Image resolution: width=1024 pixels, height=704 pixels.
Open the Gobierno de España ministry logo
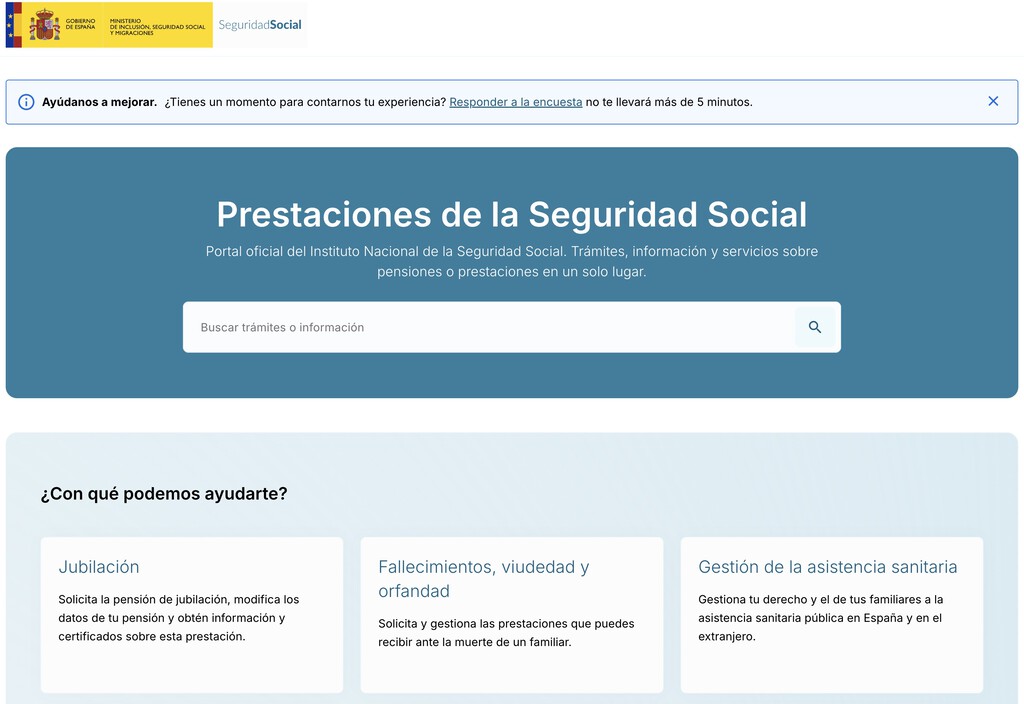109,25
